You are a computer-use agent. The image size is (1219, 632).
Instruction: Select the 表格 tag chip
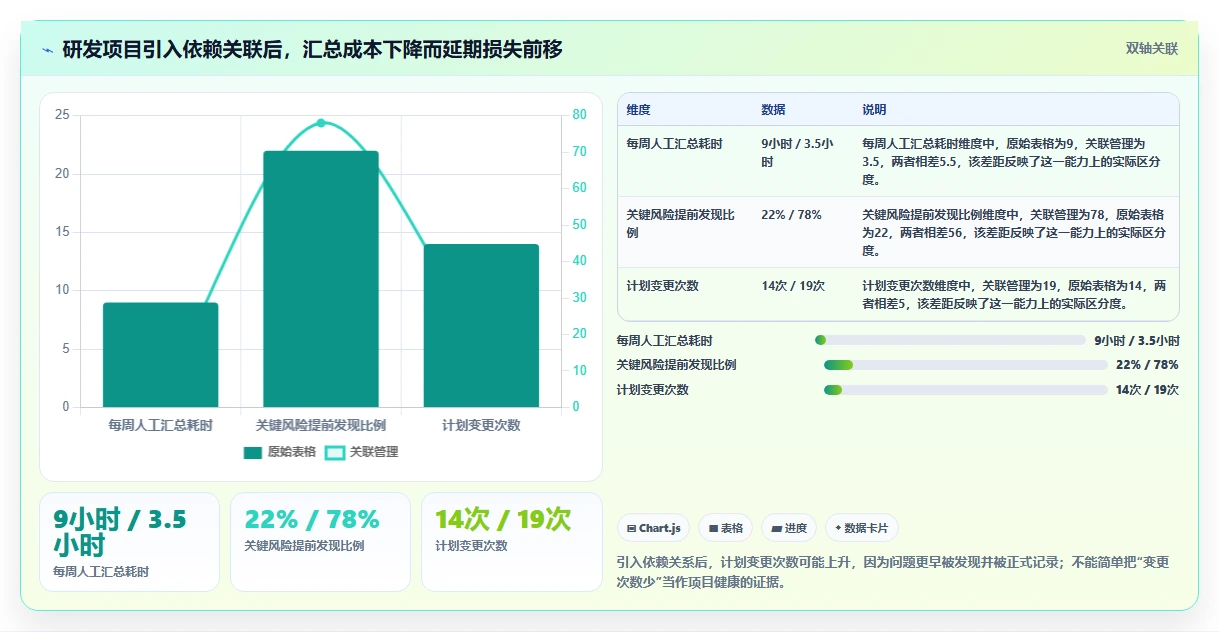(726, 528)
